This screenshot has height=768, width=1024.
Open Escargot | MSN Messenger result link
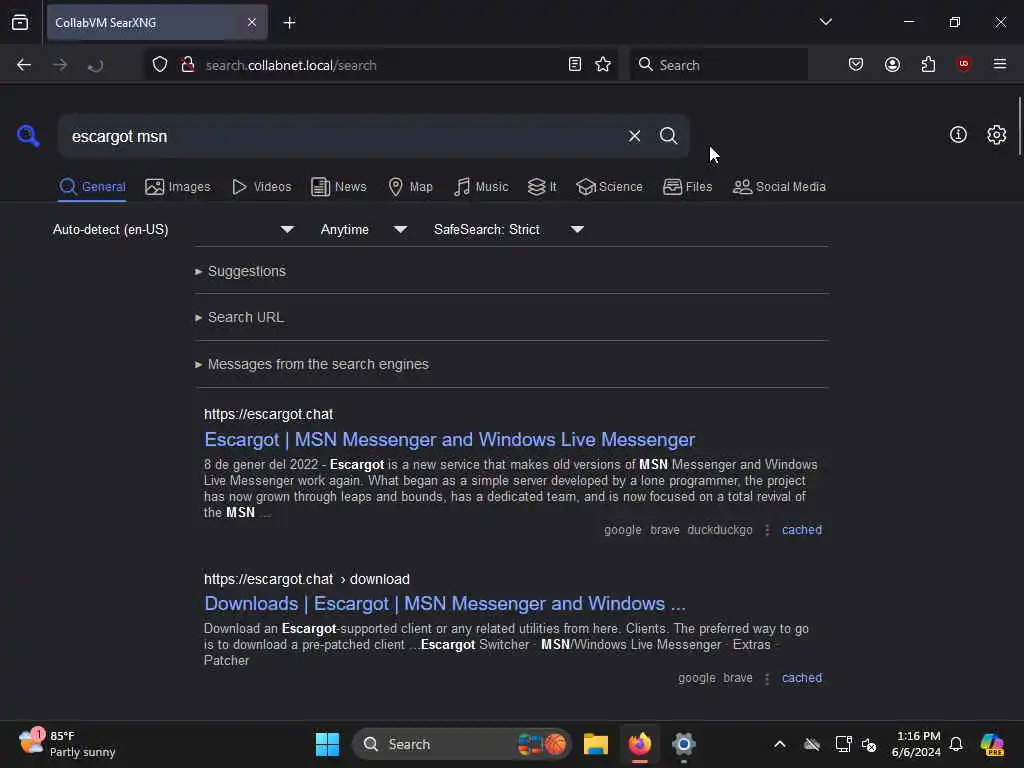pyautogui.click(x=449, y=440)
